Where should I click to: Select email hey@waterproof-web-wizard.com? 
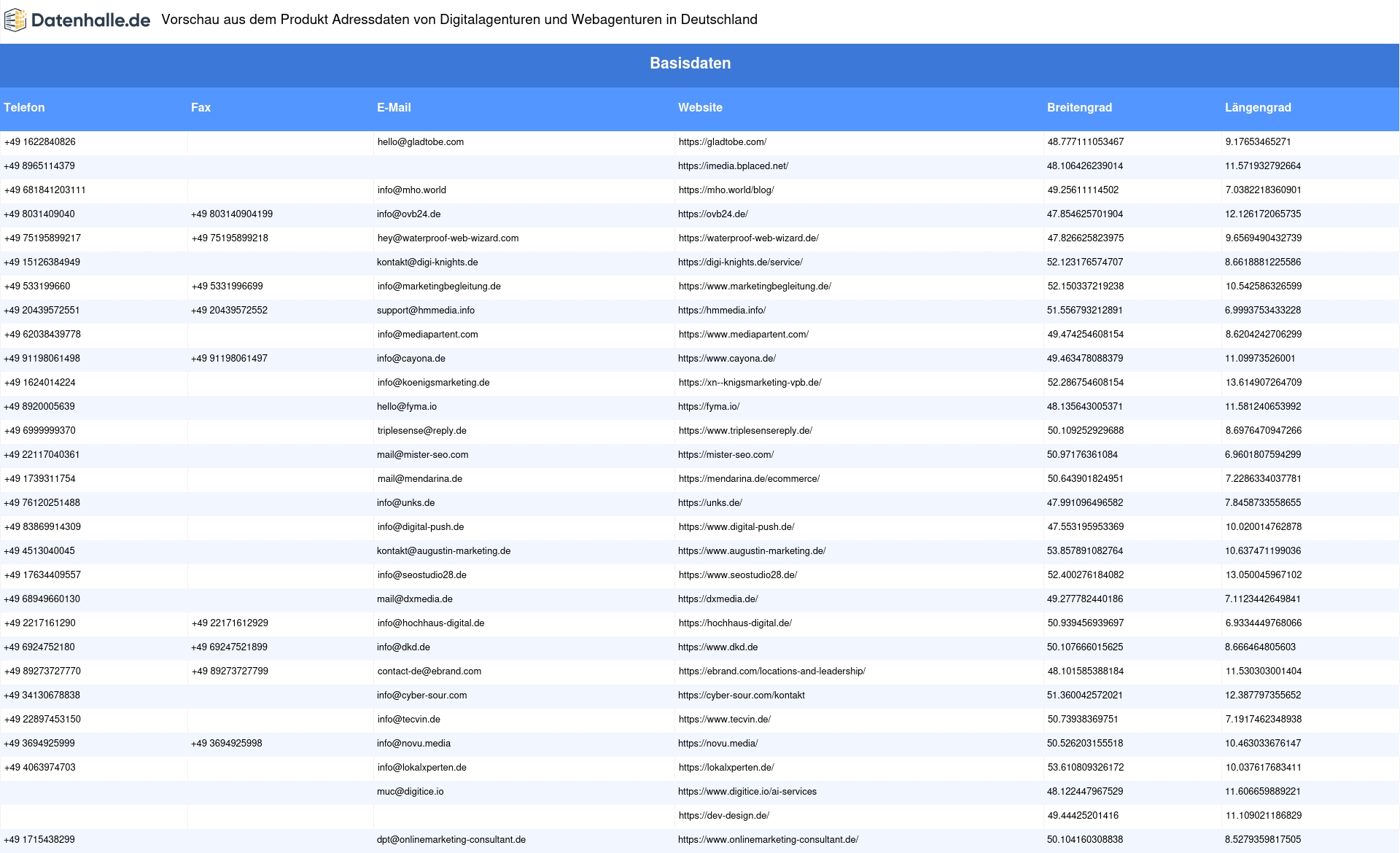coord(448,238)
